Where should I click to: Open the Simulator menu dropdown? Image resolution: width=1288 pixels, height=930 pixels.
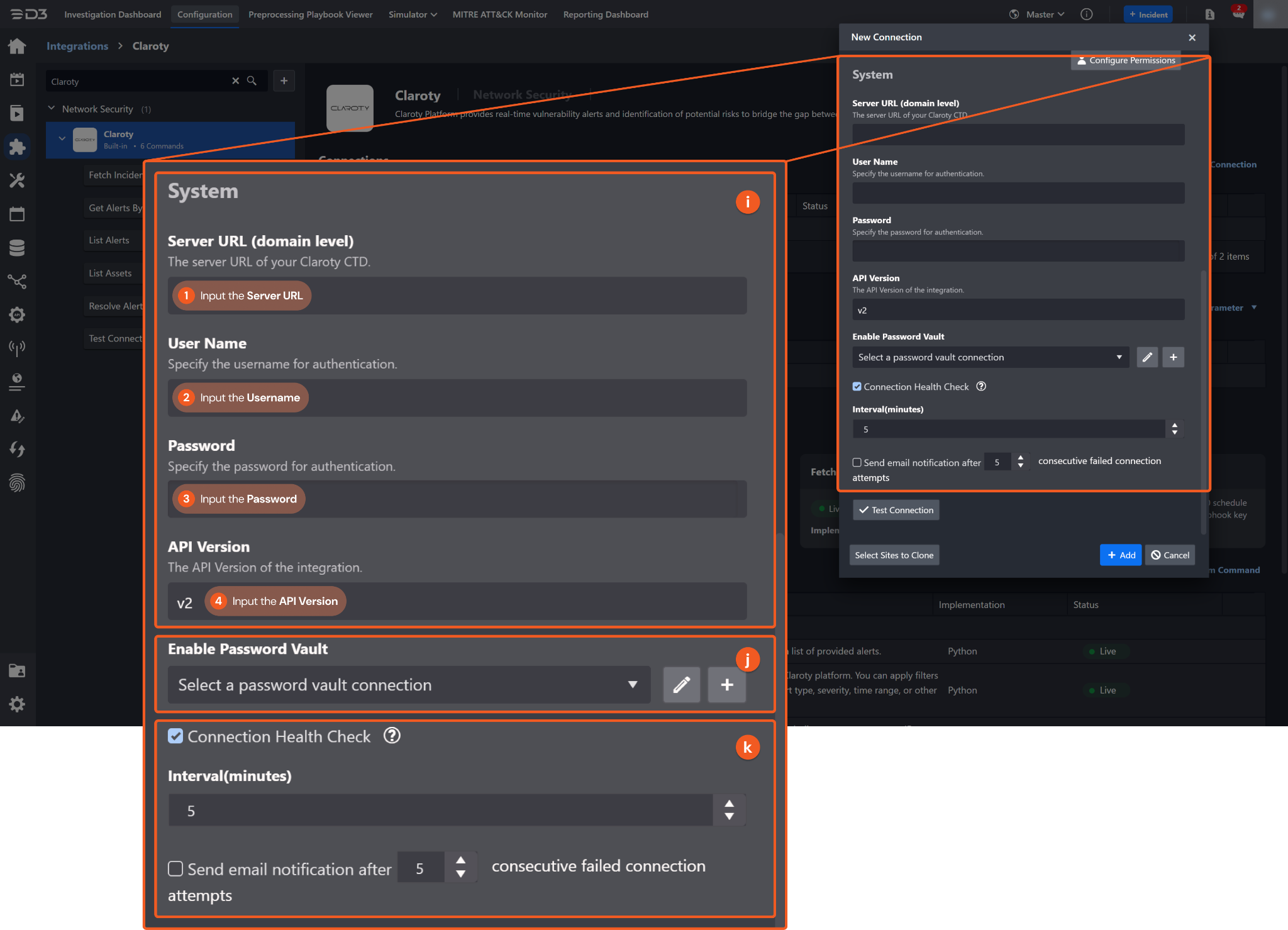[x=413, y=14]
